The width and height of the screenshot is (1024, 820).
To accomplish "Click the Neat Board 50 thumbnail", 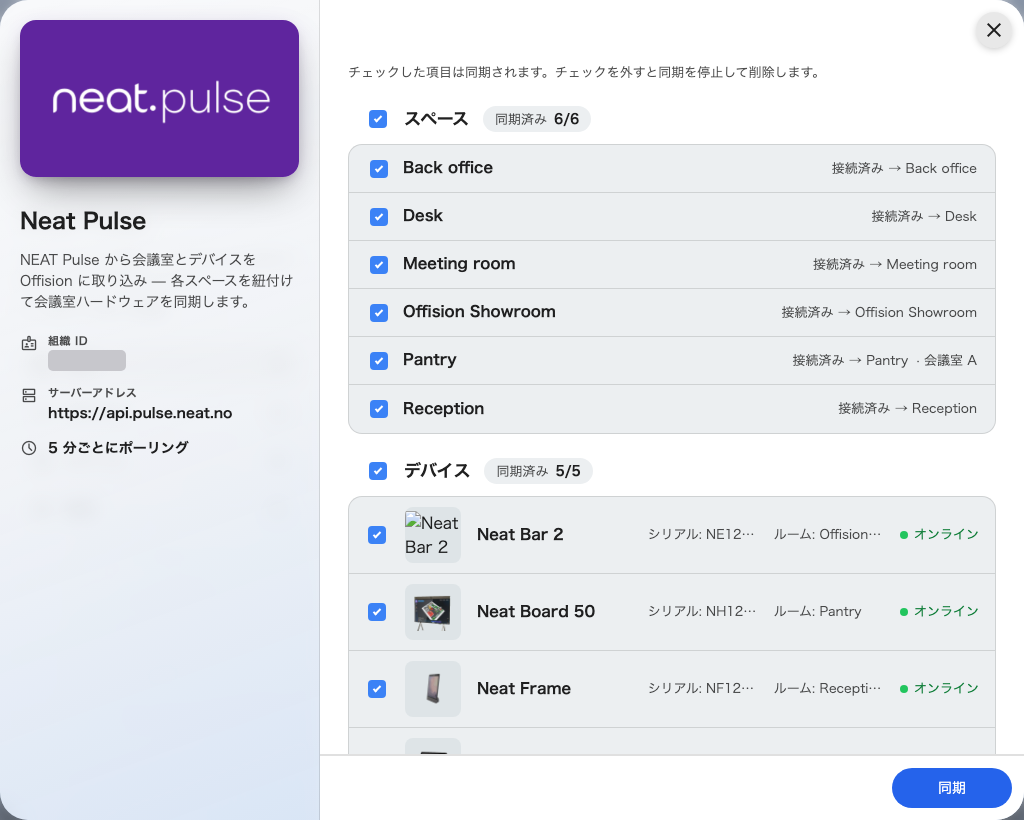I will (x=432, y=612).
